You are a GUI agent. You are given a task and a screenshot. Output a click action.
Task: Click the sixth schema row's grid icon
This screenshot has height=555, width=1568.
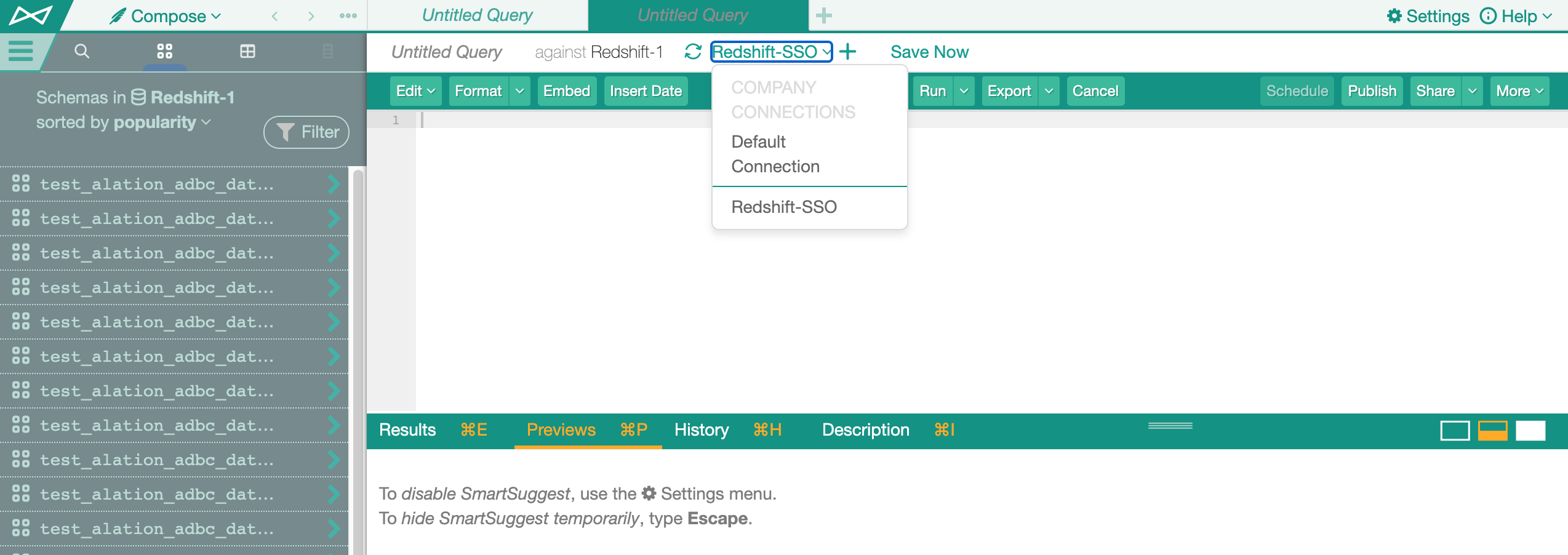(x=21, y=356)
